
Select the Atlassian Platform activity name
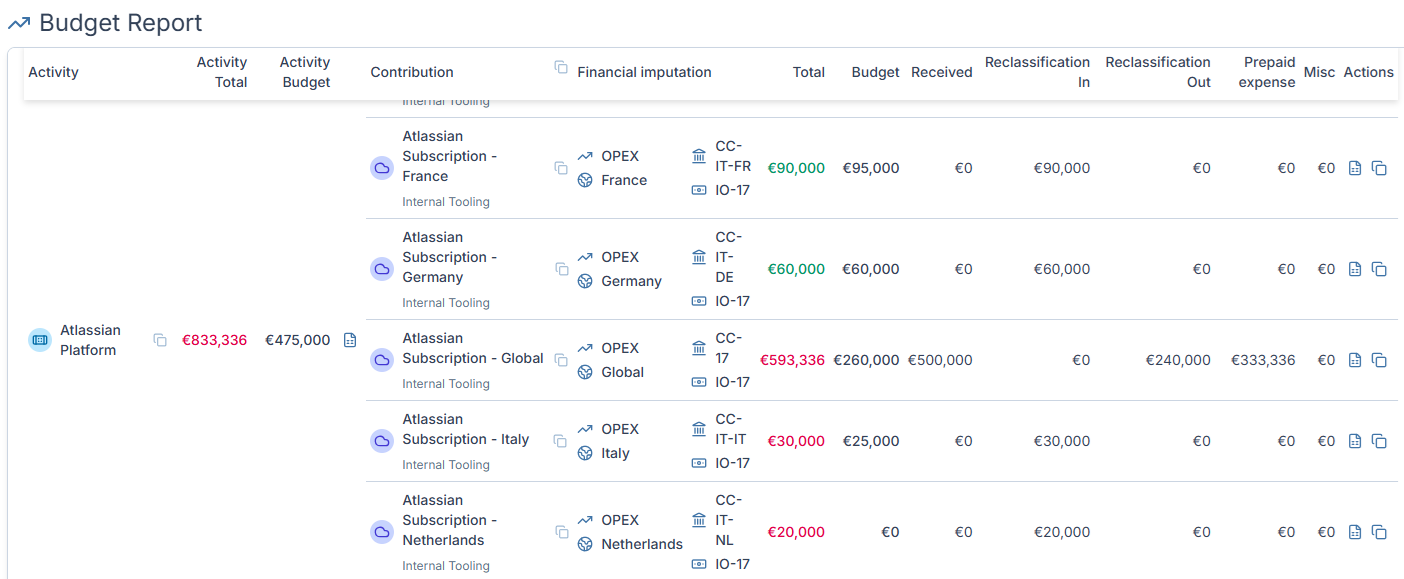[90, 340]
